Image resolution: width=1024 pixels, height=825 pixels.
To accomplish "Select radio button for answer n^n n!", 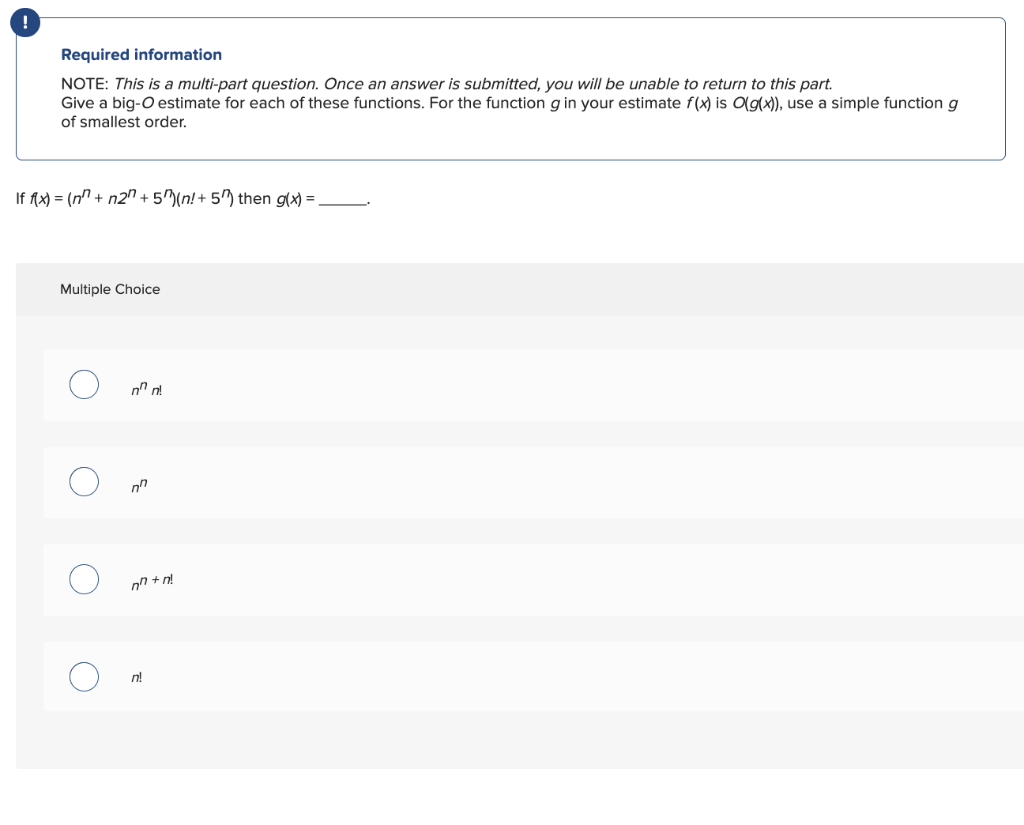I will (x=84, y=384).
